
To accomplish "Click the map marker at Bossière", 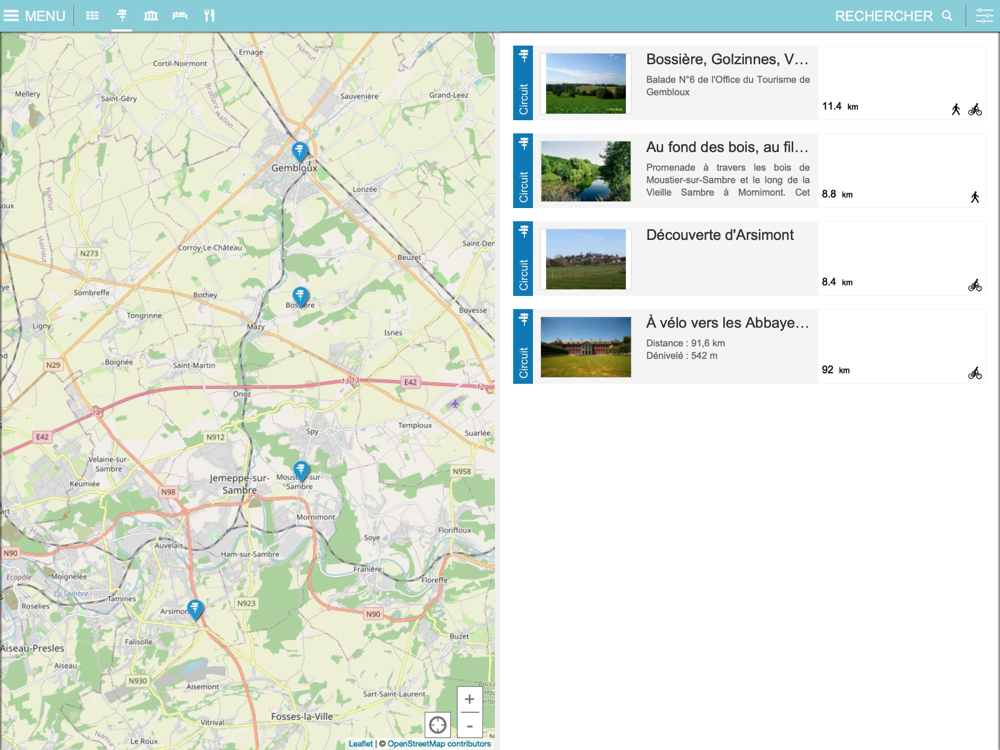I will coord(300,296).
